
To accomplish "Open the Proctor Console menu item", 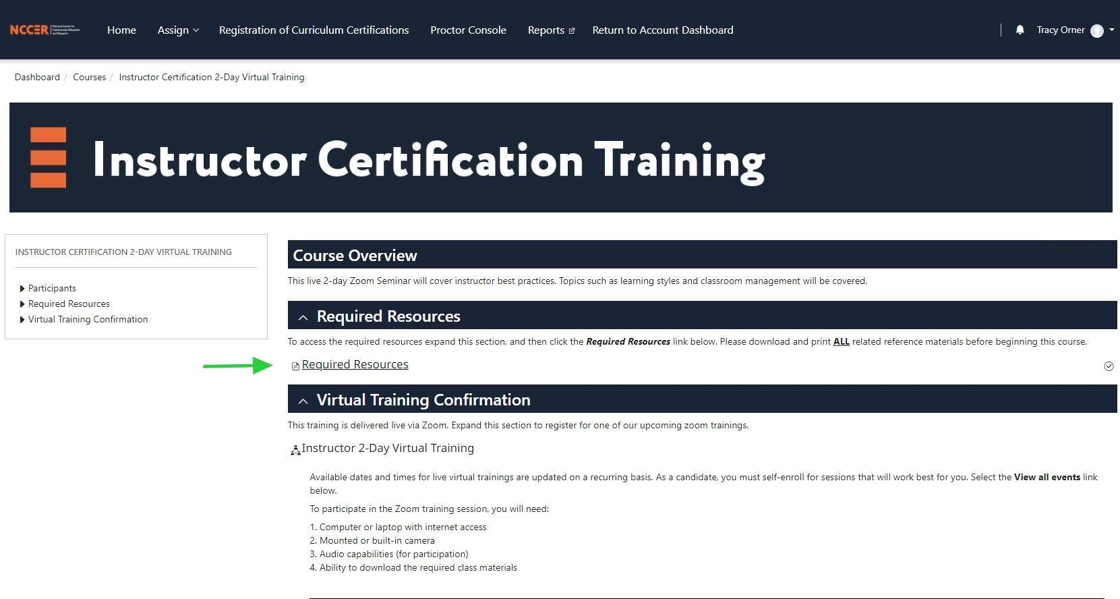I will click(x=468, y=30).
